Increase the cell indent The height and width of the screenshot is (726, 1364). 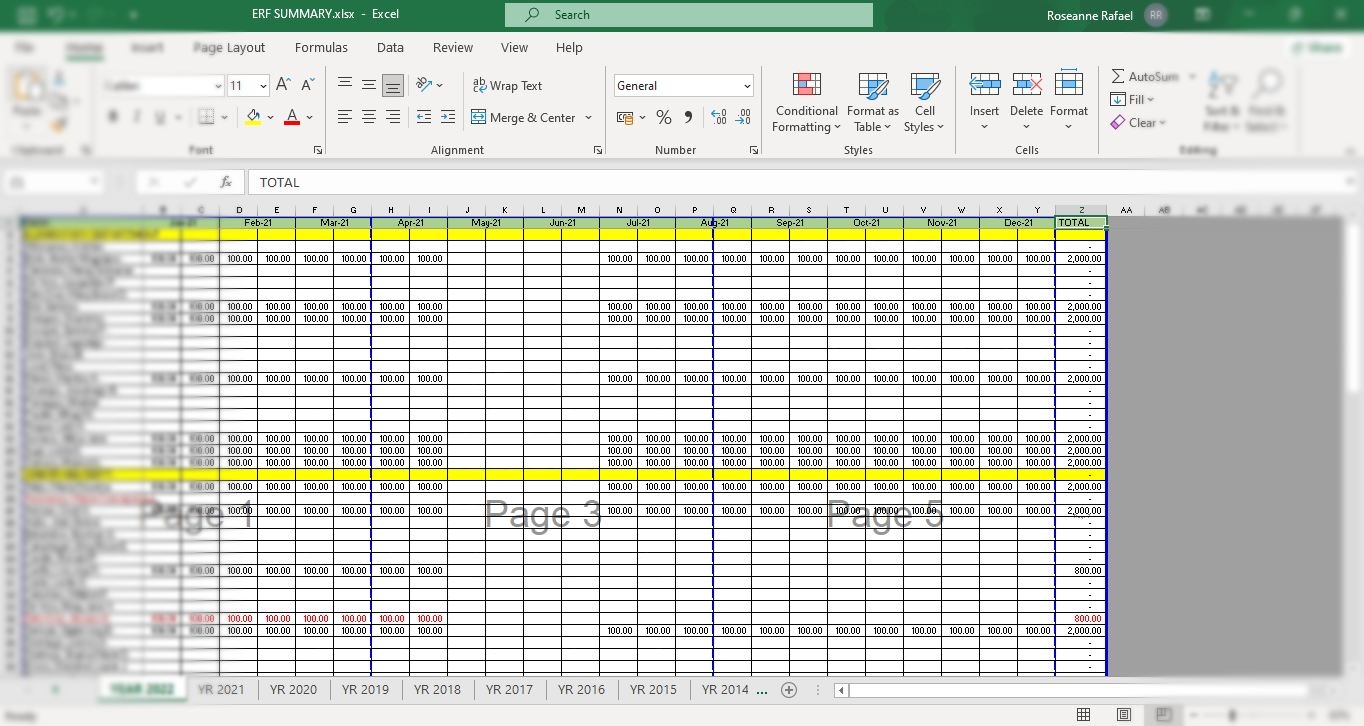point(448,117)
